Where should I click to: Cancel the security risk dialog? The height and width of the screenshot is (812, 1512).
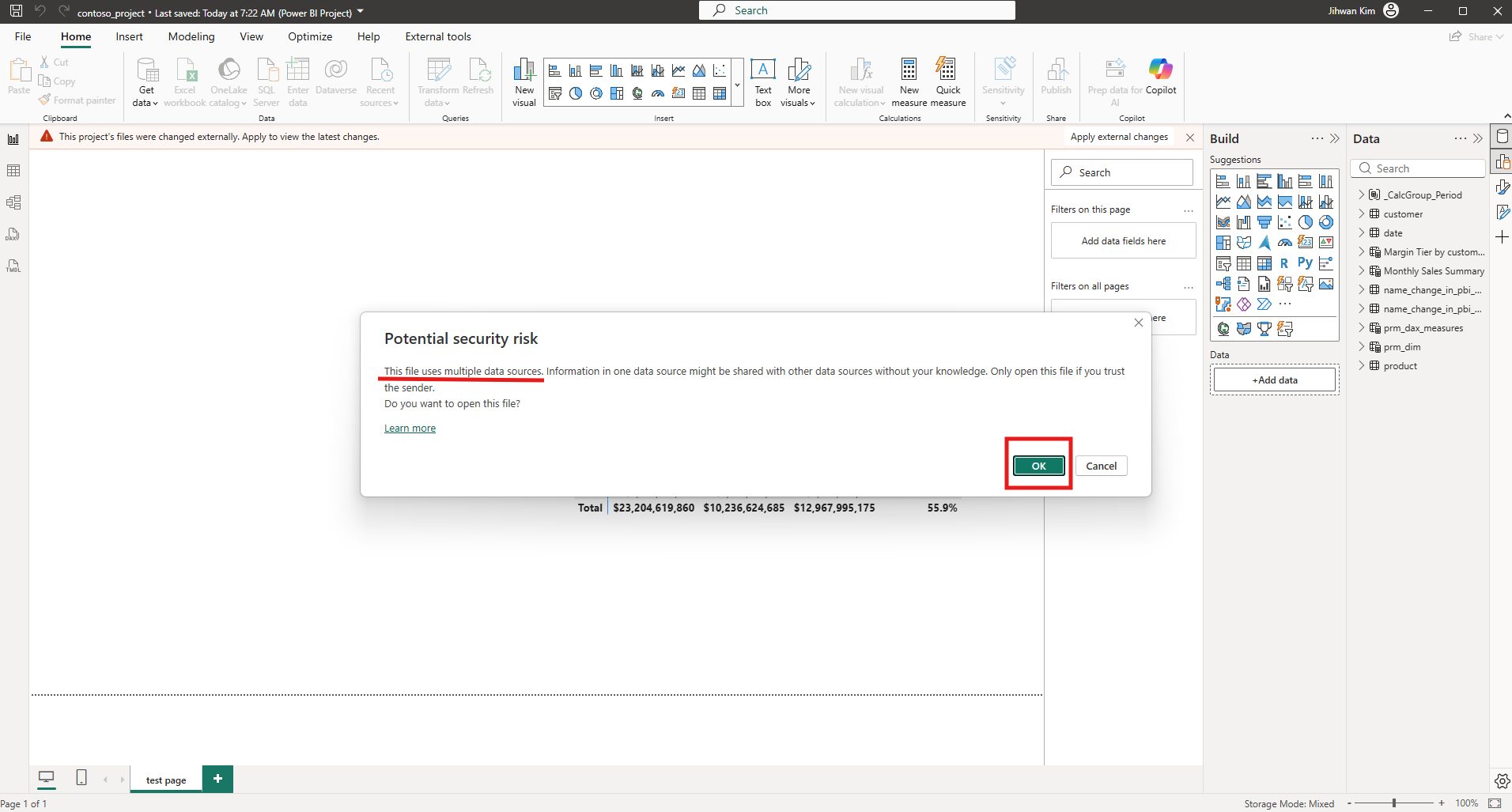point(1101,466)
